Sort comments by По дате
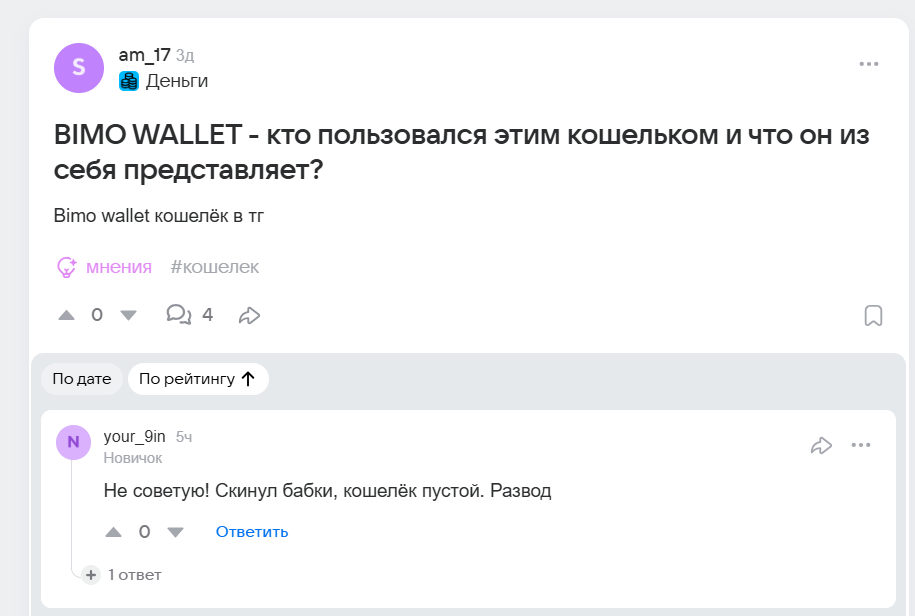 [x=82, y=379]
